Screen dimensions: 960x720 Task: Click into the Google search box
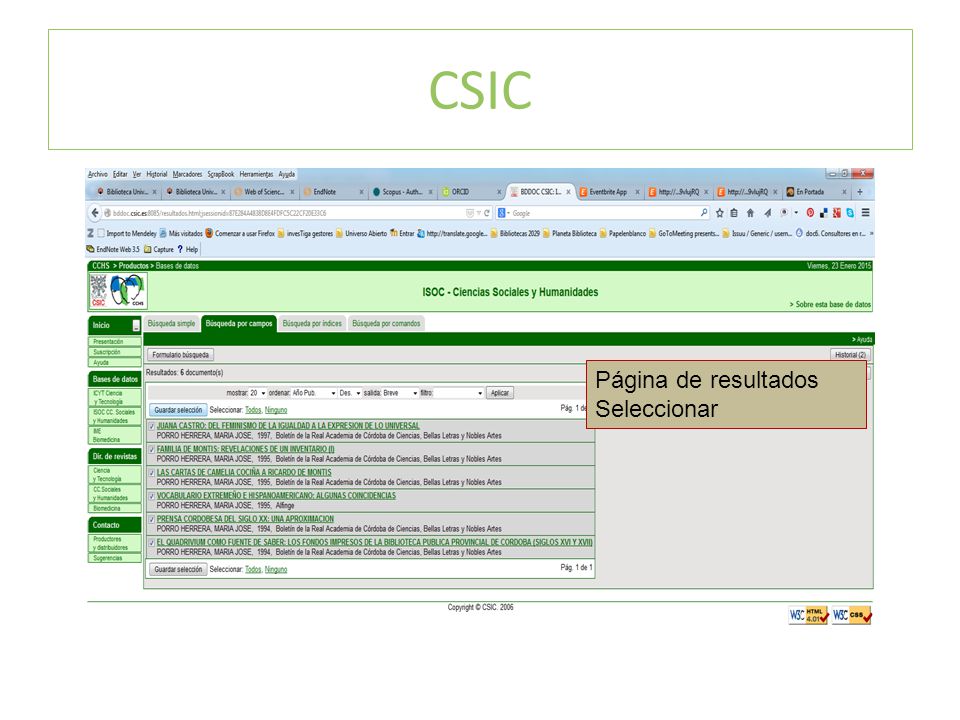[x=605, y=213]
